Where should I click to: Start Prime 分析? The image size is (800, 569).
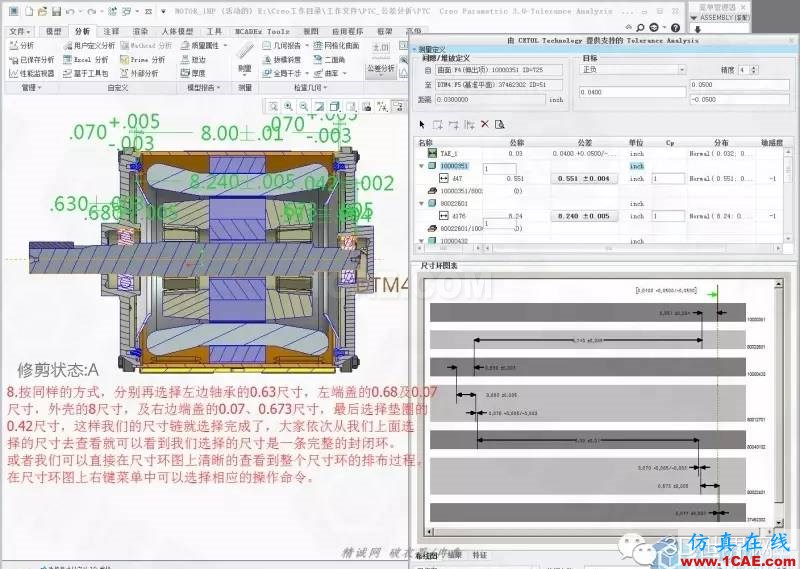click(143, 60)
